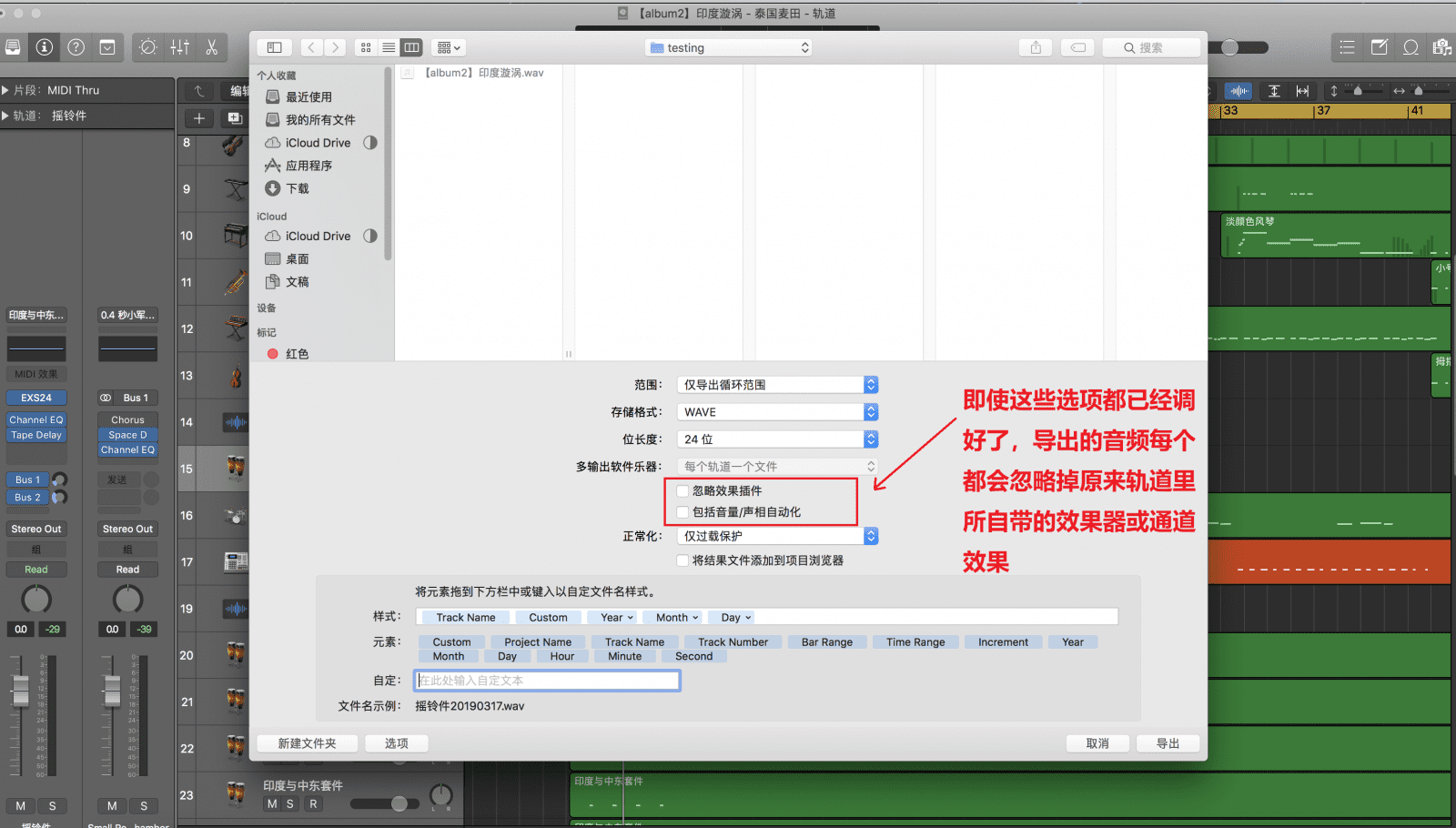Open List Editors icon in Logic toolbar
Viewport: 1456px width, 828px height.
click(x=1348, y=47)
